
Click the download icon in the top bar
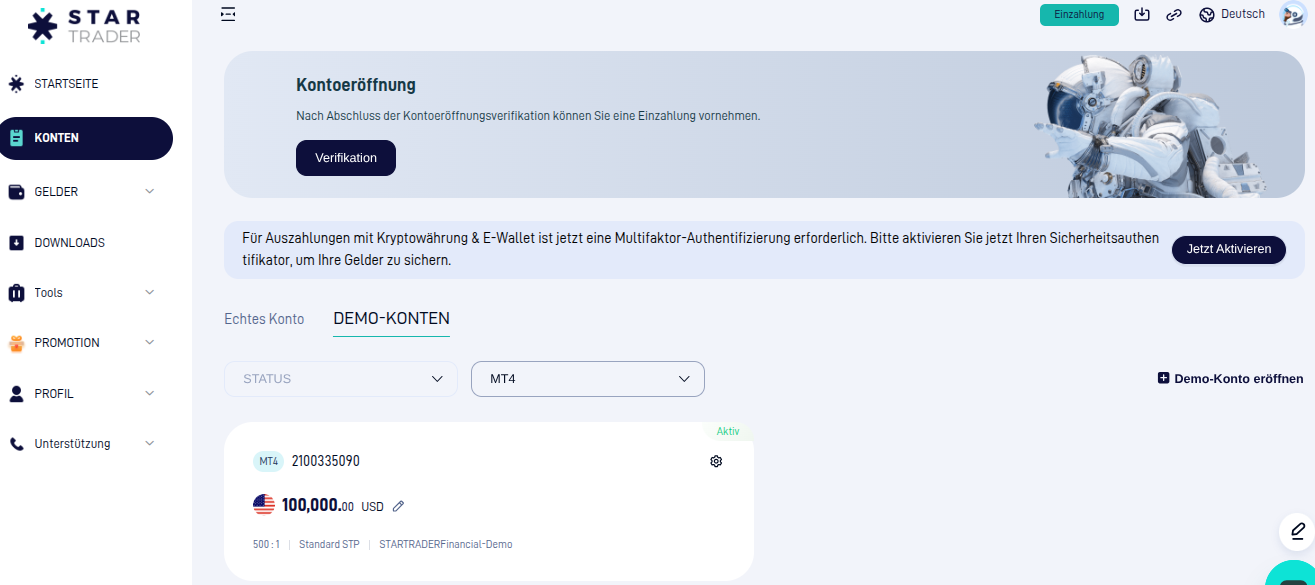point(1142,14)
